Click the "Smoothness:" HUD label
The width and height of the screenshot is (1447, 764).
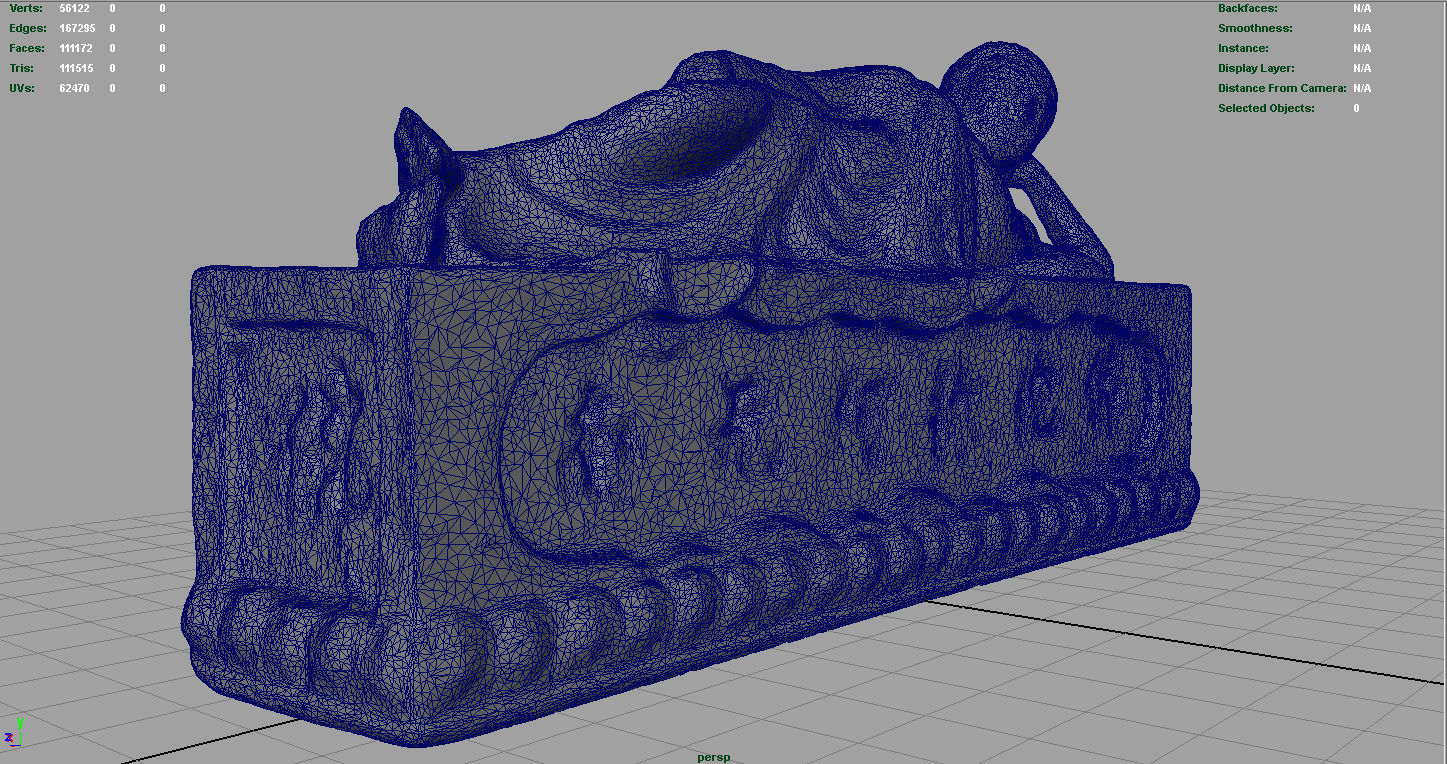coord(1255,28)
